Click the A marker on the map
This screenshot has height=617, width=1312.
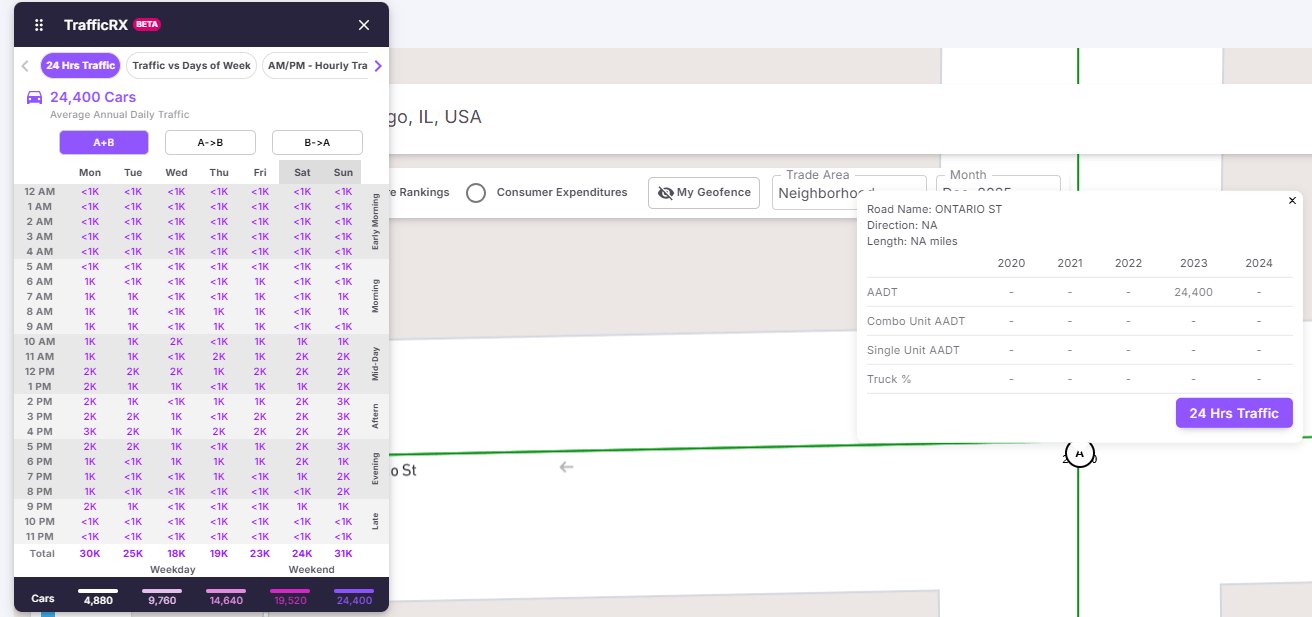1079,453
